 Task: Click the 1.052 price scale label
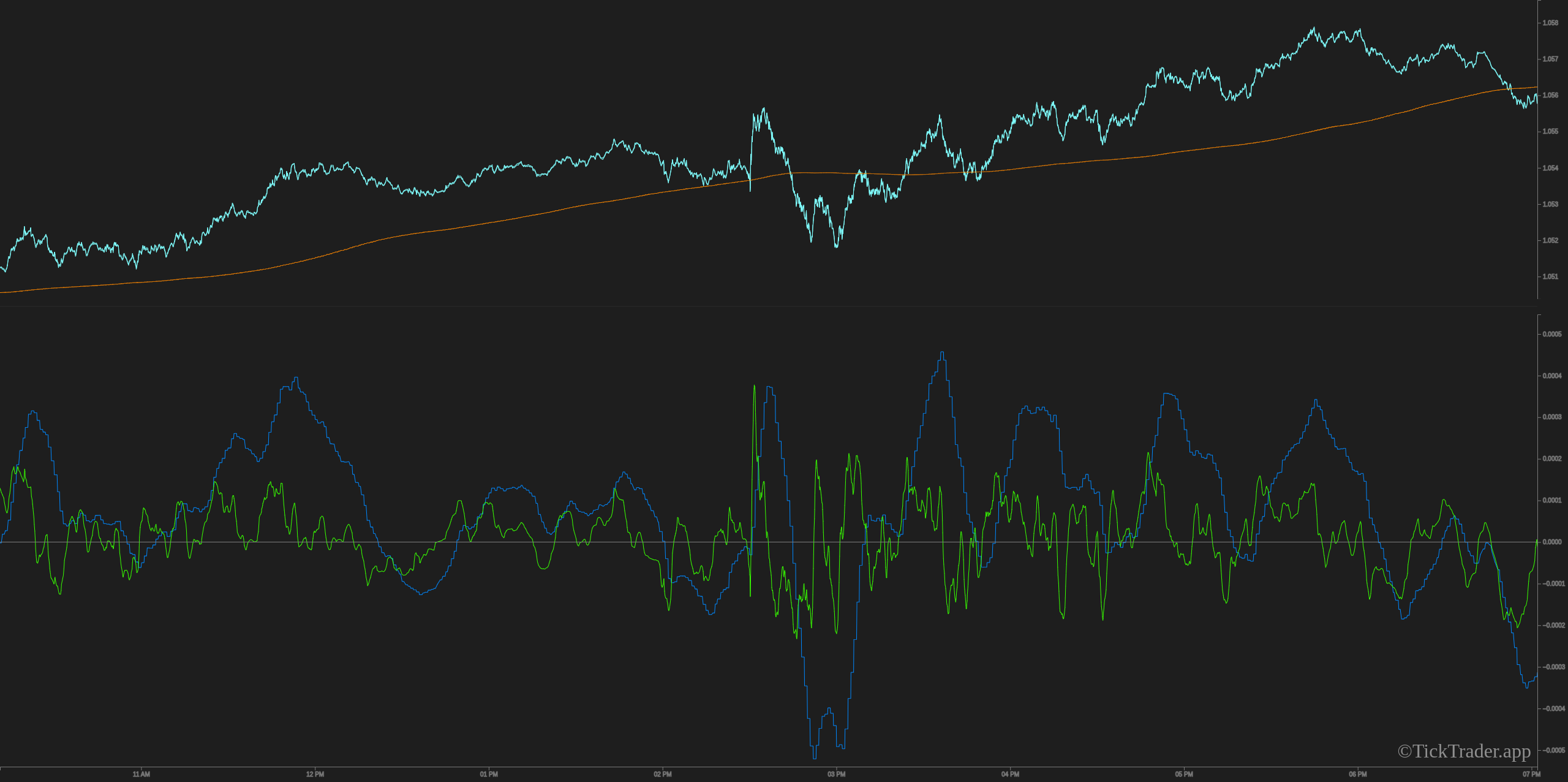1550,240
